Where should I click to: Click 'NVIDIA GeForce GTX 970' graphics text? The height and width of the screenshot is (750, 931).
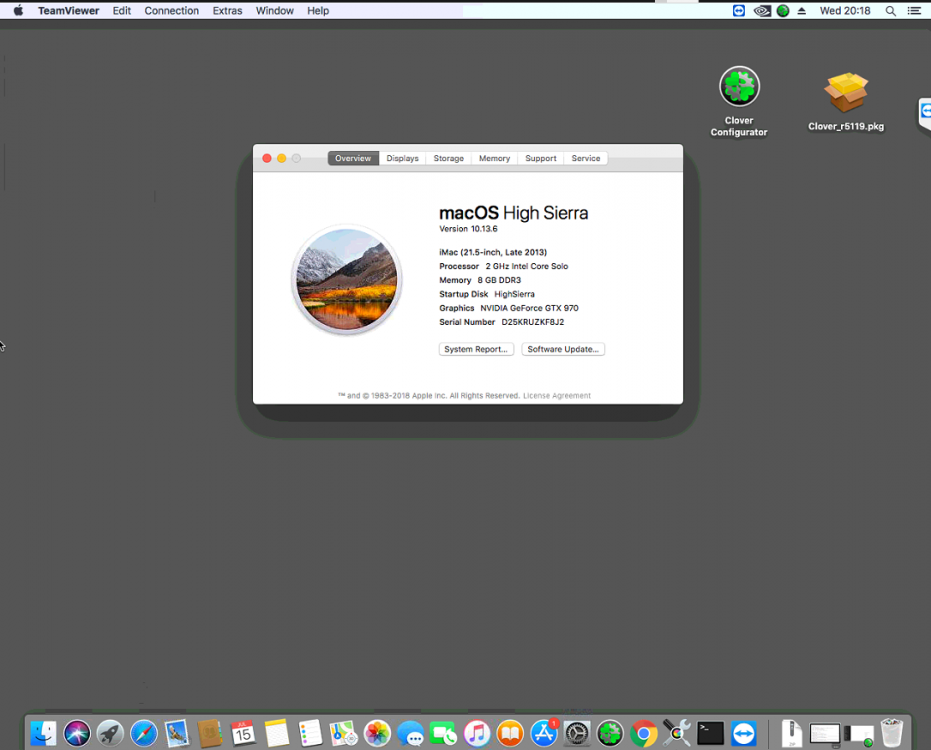click(529, 308)
